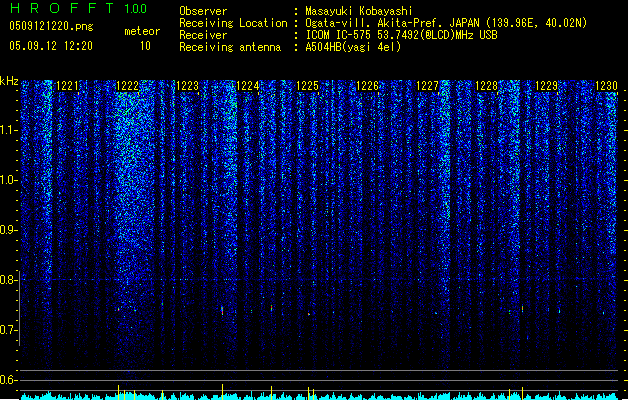
Task: Click the 1223 time marker
Action: (x=187, y=86)
